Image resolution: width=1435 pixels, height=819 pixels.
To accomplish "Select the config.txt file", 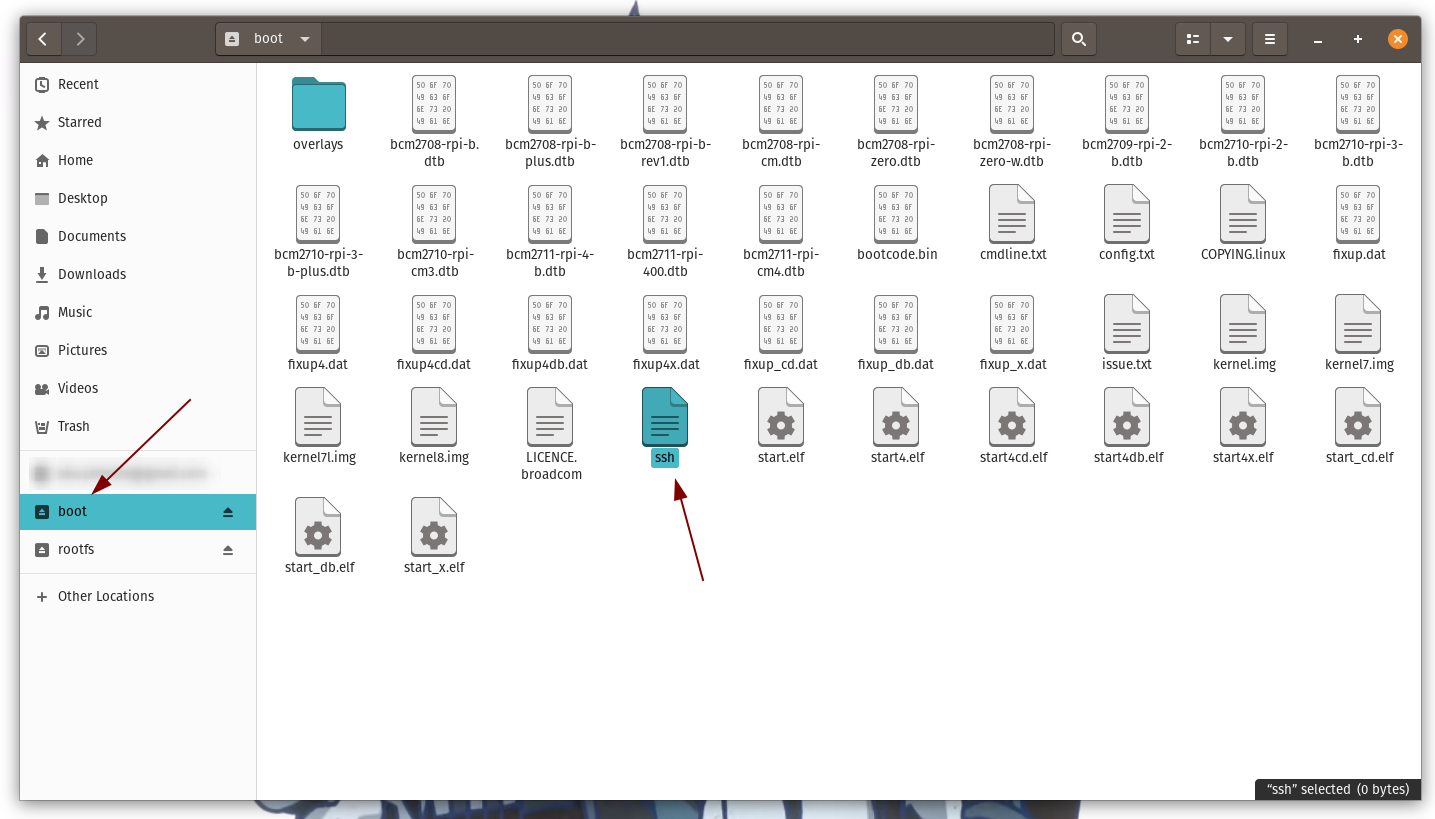I will tap(1126, 214).
